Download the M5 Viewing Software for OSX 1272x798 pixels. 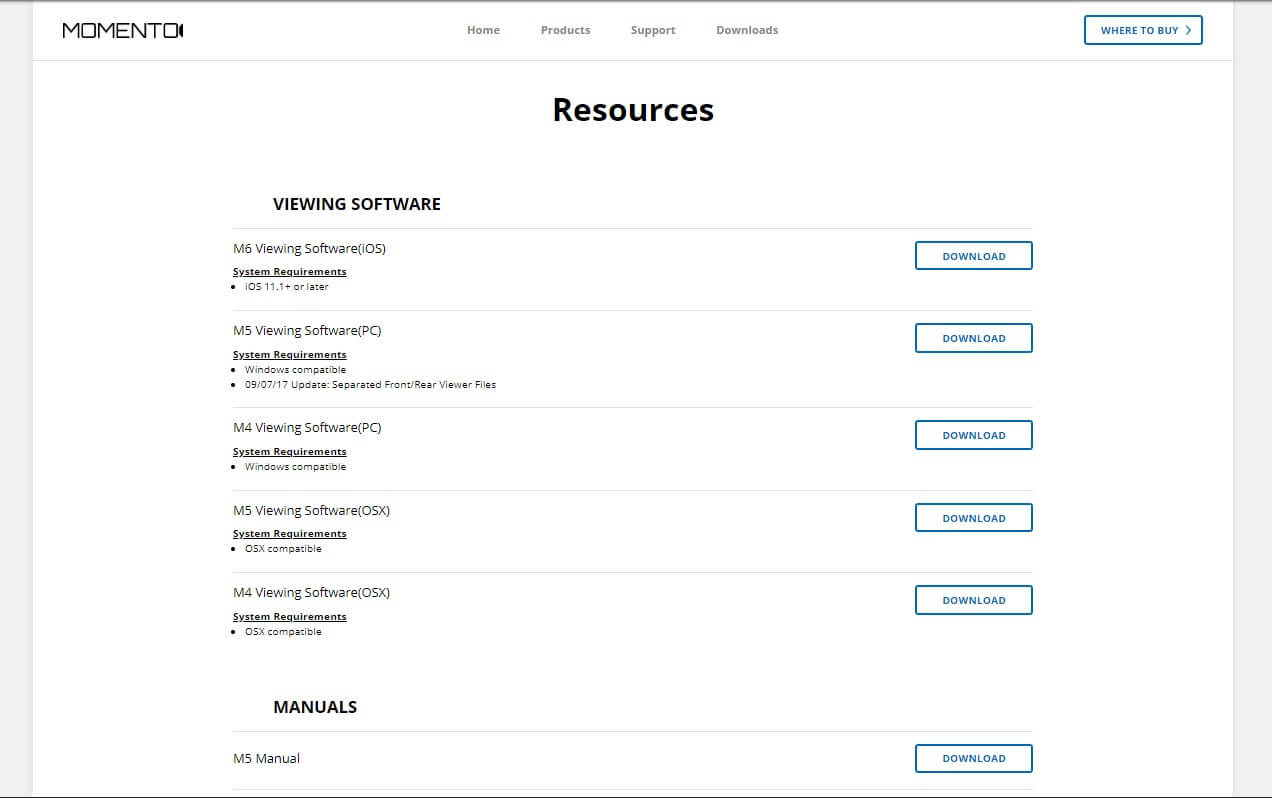(973, 517)
